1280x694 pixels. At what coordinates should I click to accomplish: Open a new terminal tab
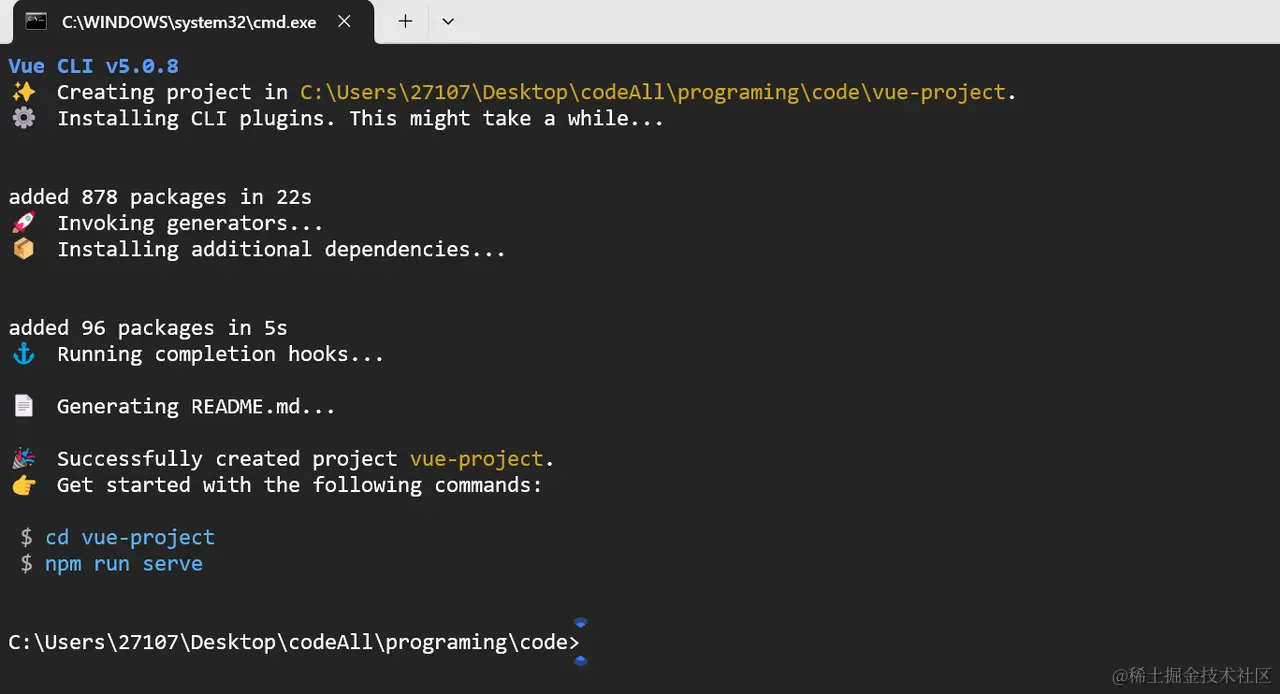tap(405, 21)
